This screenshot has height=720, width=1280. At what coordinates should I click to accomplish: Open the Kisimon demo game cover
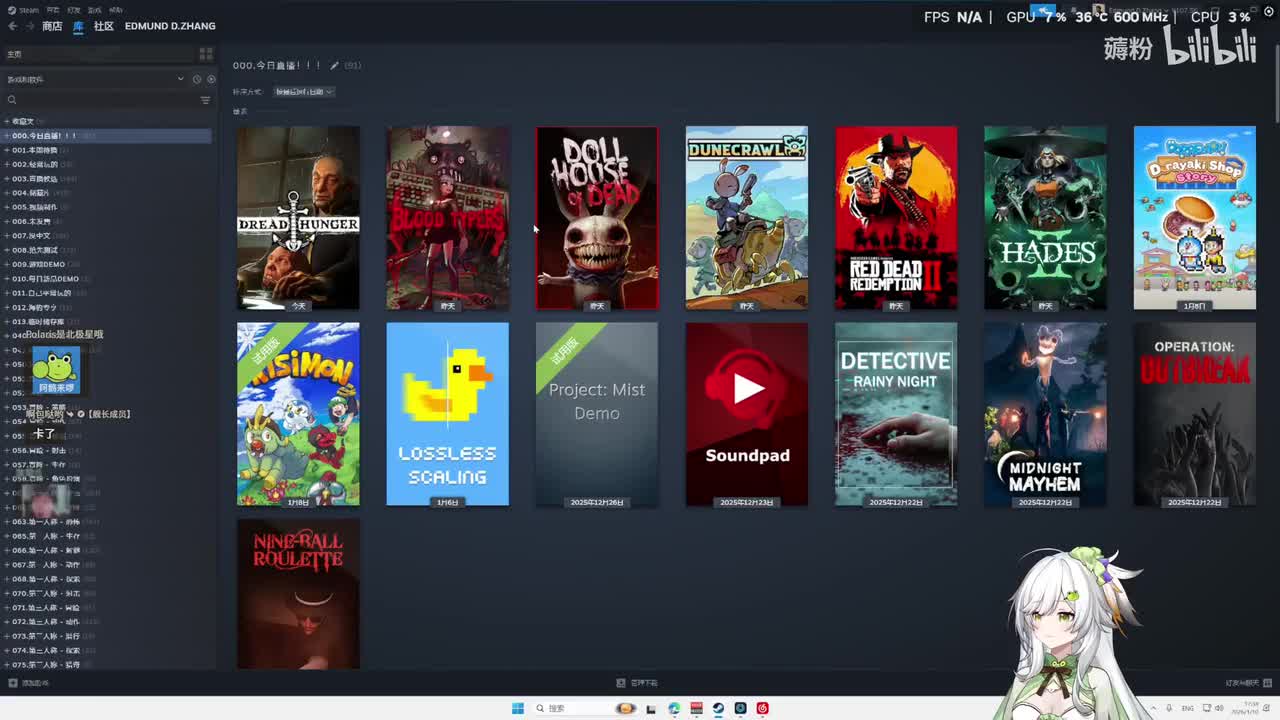(298, 414)
